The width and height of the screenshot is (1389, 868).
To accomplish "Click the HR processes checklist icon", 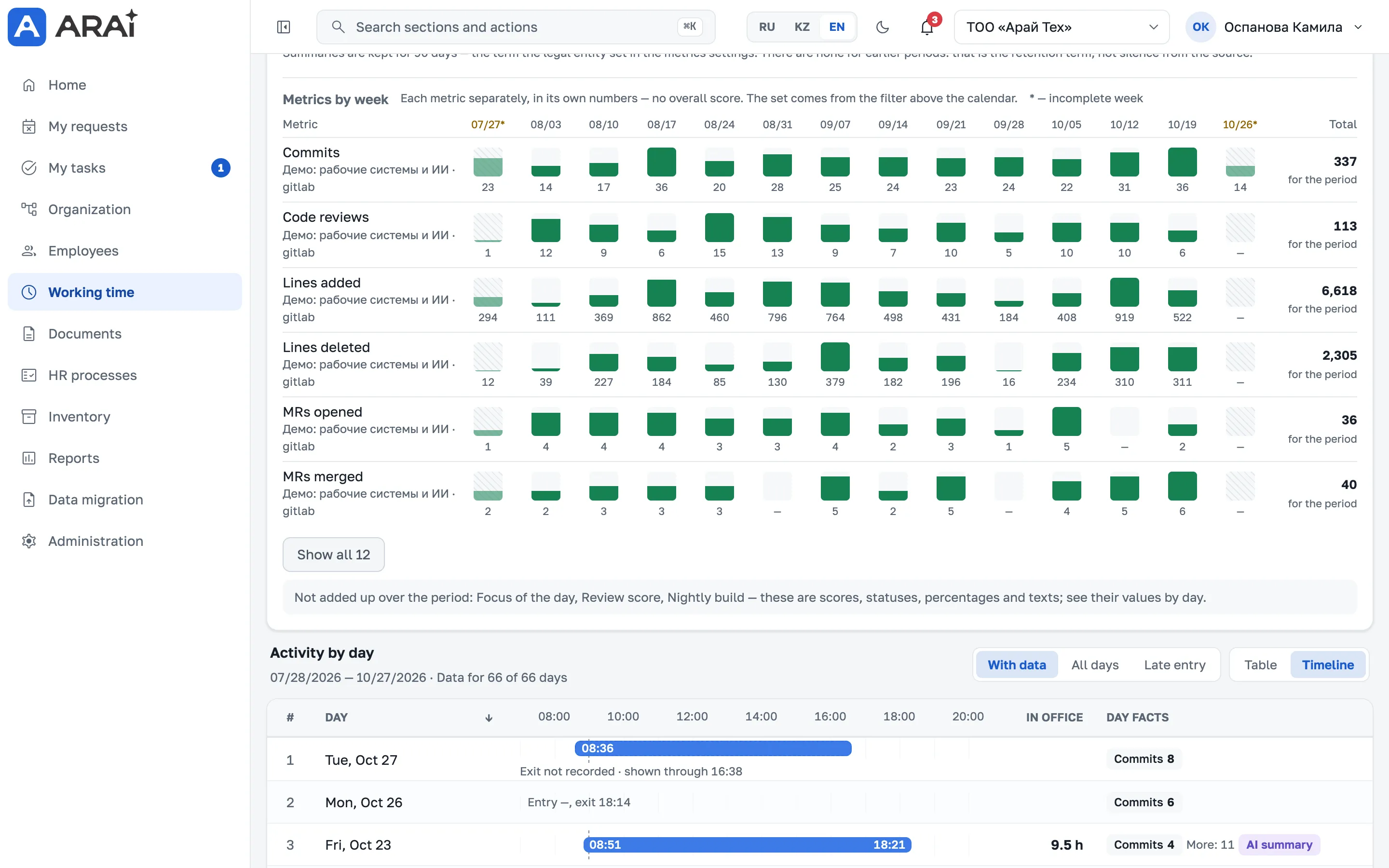I will pos(29,375).
